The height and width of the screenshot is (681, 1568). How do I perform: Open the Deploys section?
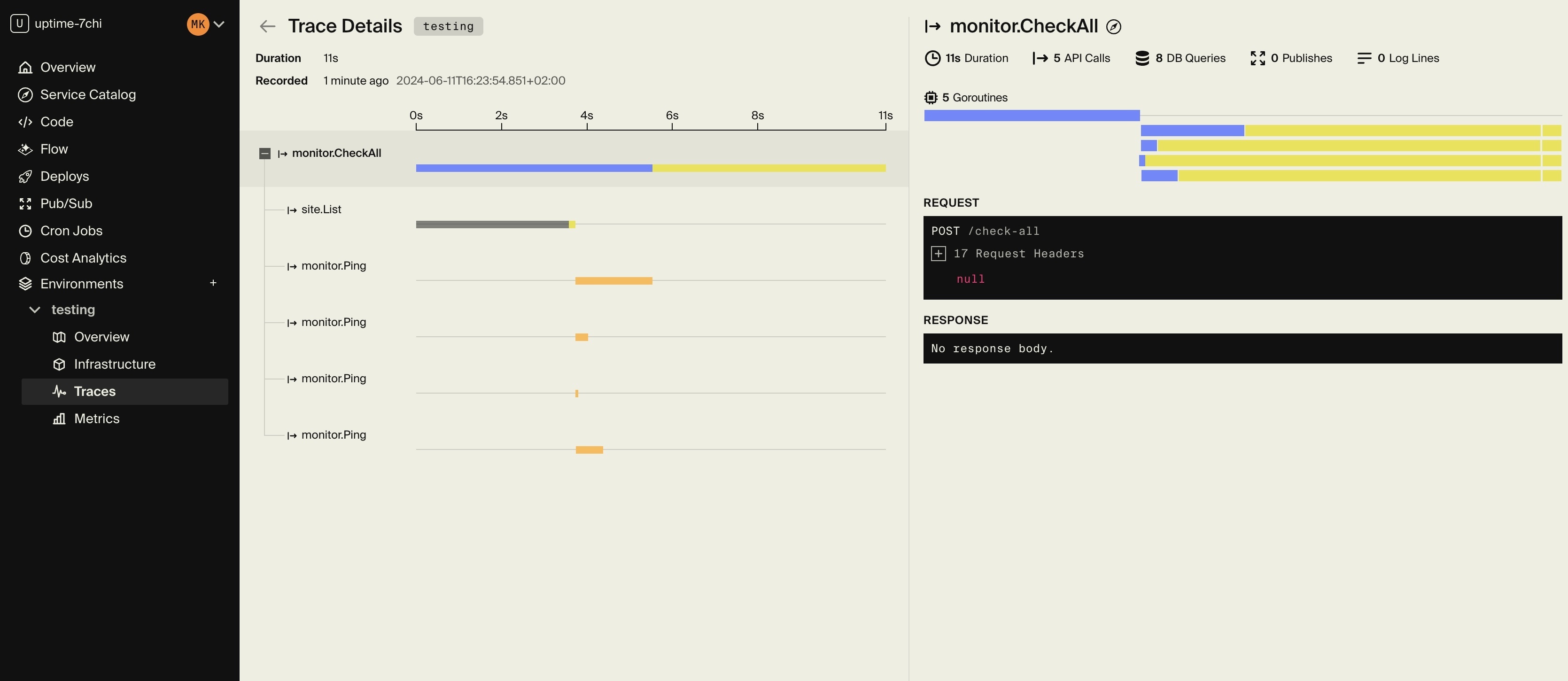64,177
